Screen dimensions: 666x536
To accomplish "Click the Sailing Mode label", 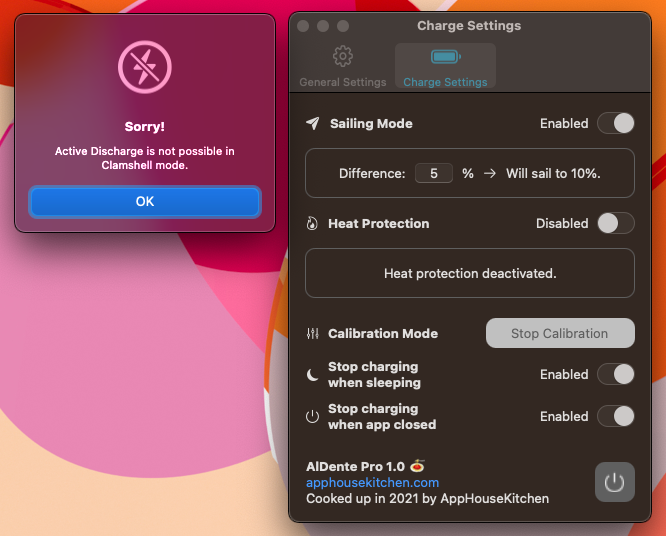I will [x=371, y=123].
